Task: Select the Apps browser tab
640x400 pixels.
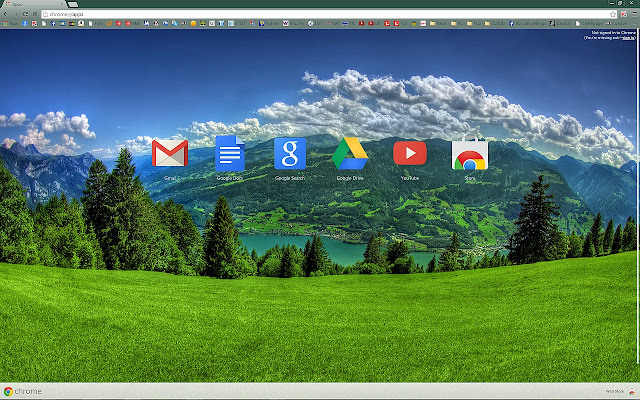Action: point(34,4)
